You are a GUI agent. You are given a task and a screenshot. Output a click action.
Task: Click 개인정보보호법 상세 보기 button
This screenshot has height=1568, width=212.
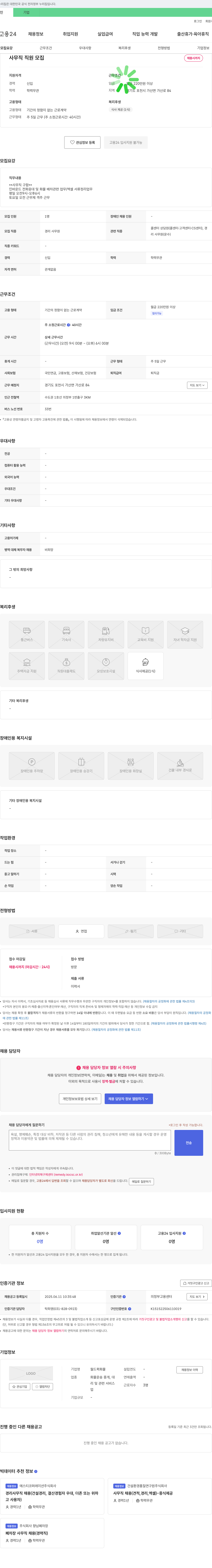[80, 1099]
